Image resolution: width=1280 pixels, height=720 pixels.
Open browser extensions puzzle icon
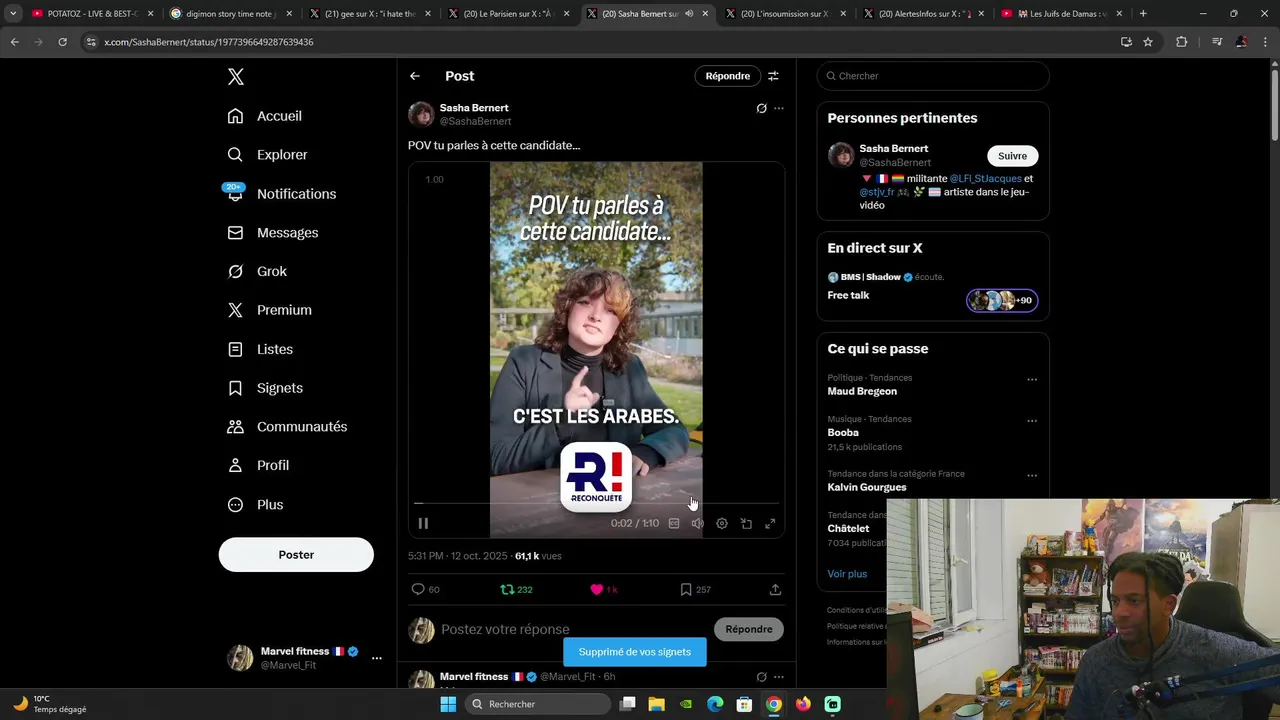click(x=1182, y=42)
